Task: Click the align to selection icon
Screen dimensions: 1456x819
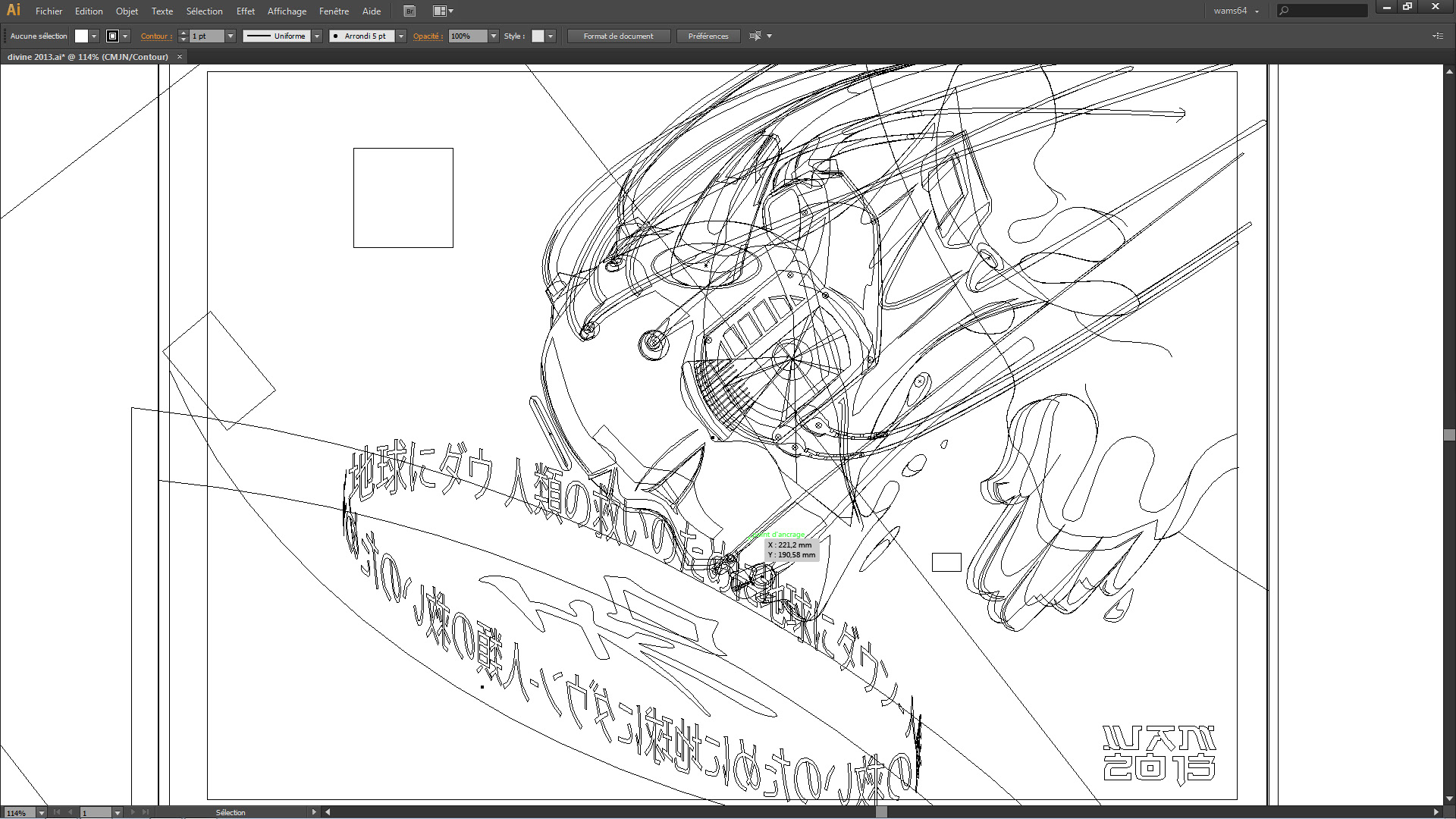Action: point(755,36)
